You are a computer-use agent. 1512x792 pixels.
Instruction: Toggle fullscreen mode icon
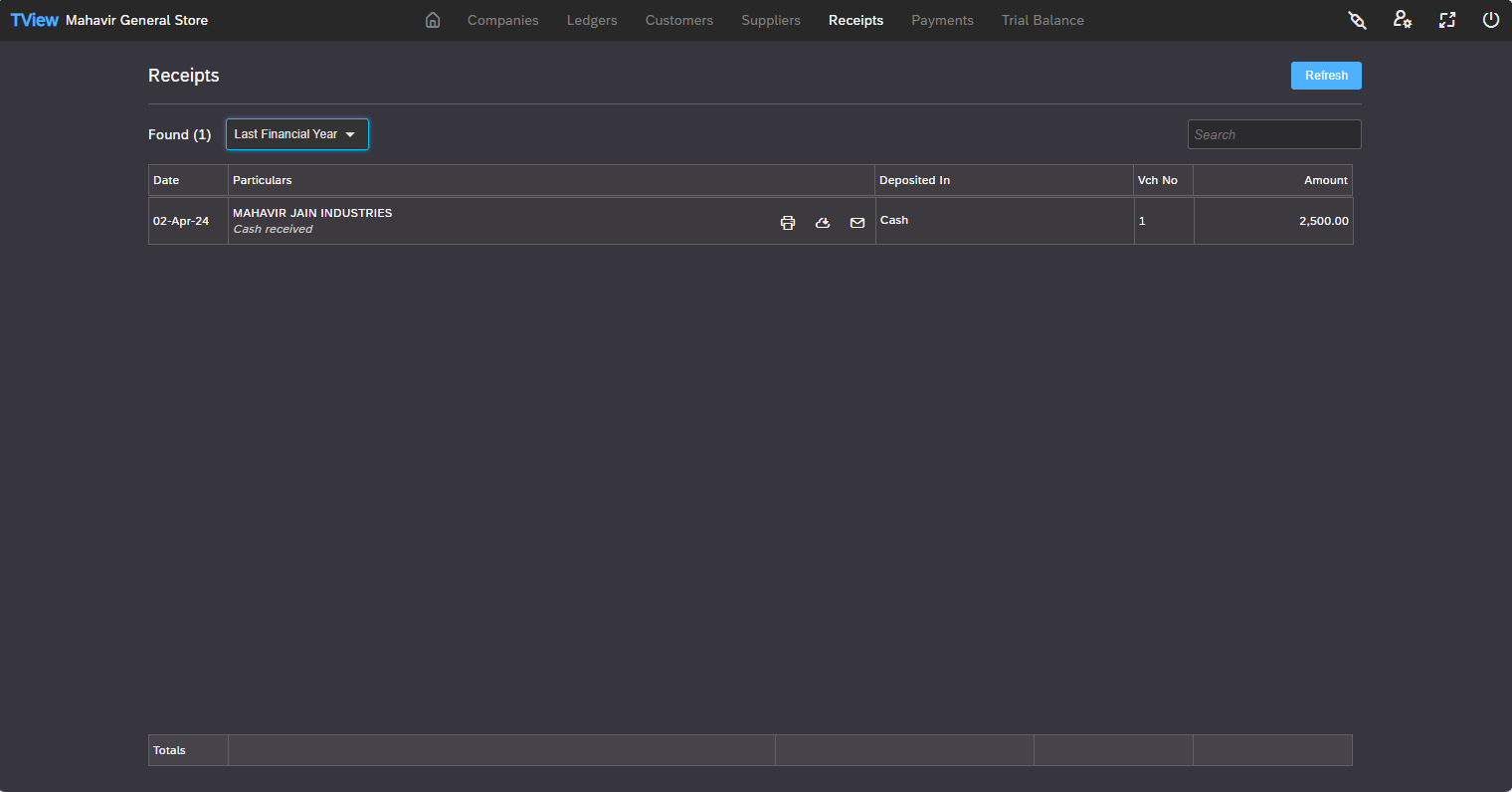1447,20
